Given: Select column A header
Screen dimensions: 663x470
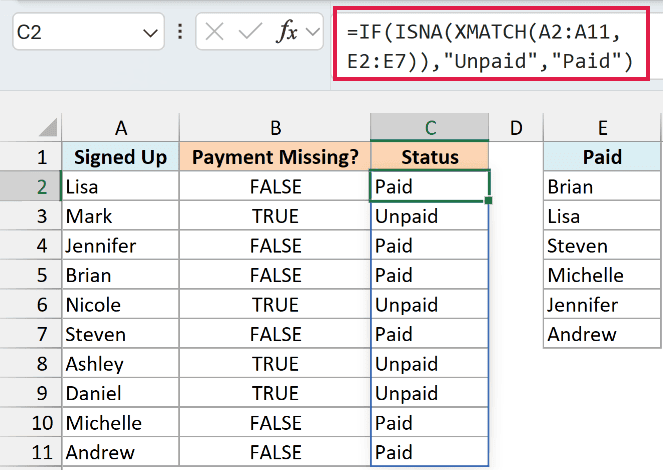Looking at the screenshot, I should click(121, 127).
